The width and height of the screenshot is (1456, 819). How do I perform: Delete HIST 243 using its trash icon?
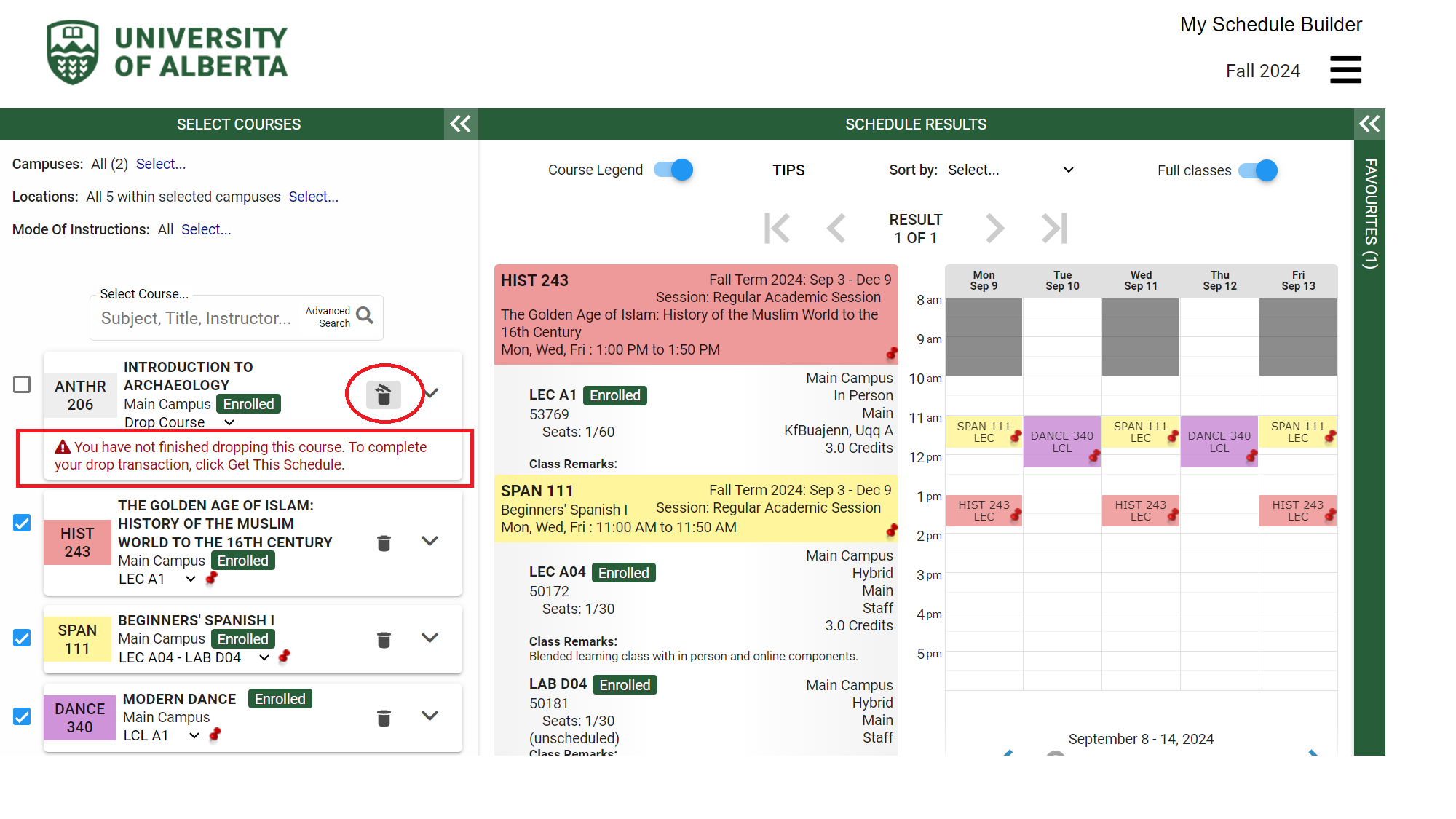coord(384,543)
